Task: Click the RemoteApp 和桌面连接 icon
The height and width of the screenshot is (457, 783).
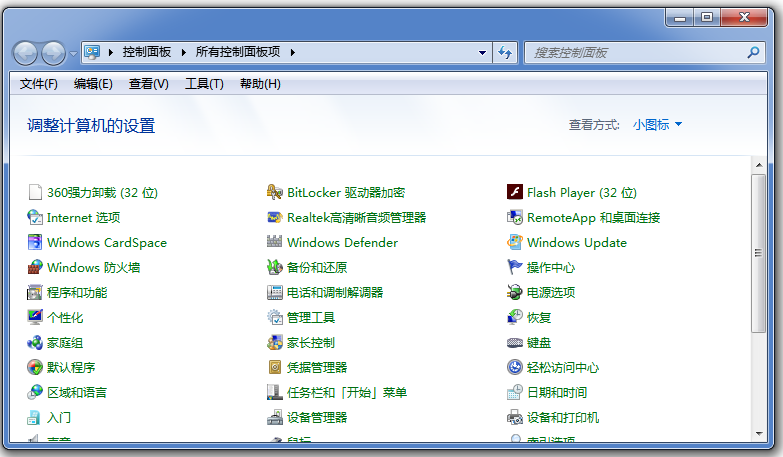Action: click(x=515, y=217)
